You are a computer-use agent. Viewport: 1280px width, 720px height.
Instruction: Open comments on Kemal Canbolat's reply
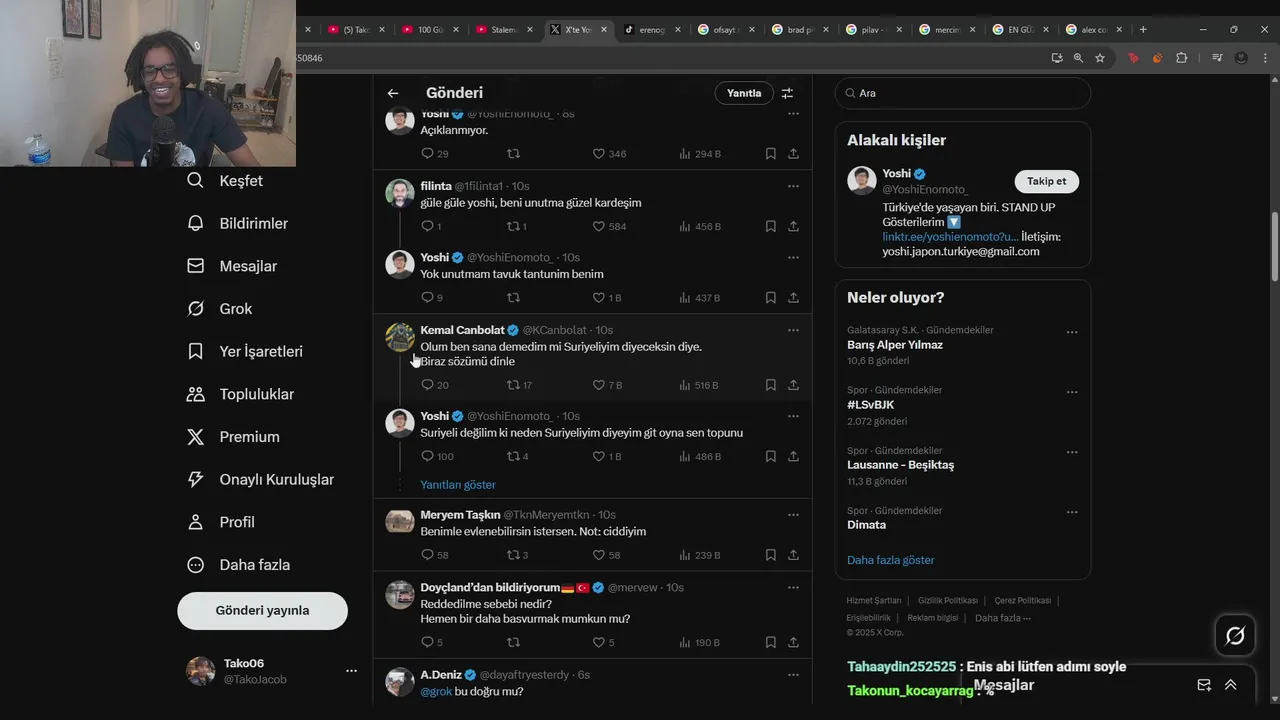435,385
